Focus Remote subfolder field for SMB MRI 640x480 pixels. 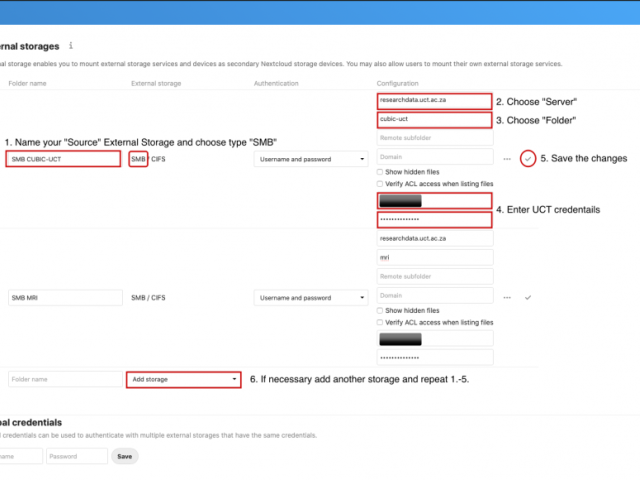[x=435, y=276]
